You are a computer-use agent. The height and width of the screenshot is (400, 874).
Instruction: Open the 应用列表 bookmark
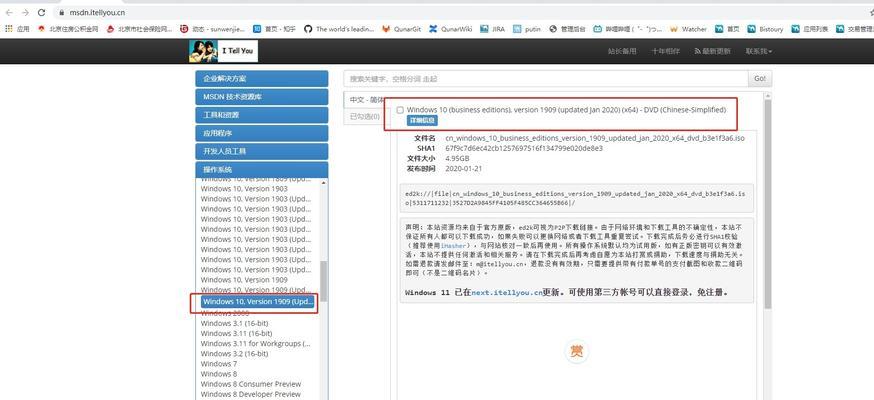click(810, 29)
